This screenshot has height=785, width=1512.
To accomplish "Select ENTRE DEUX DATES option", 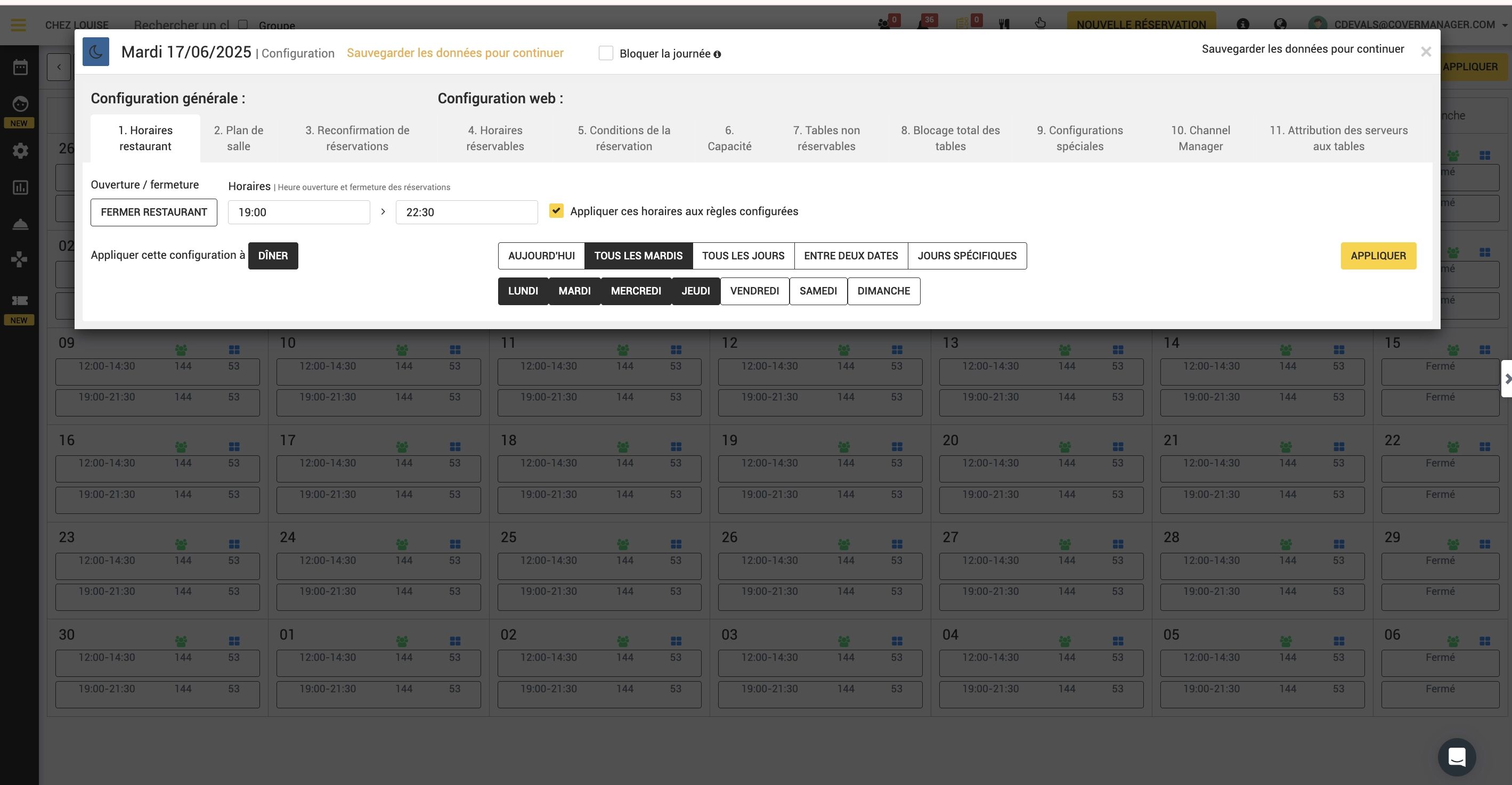I will click(850, 256).
